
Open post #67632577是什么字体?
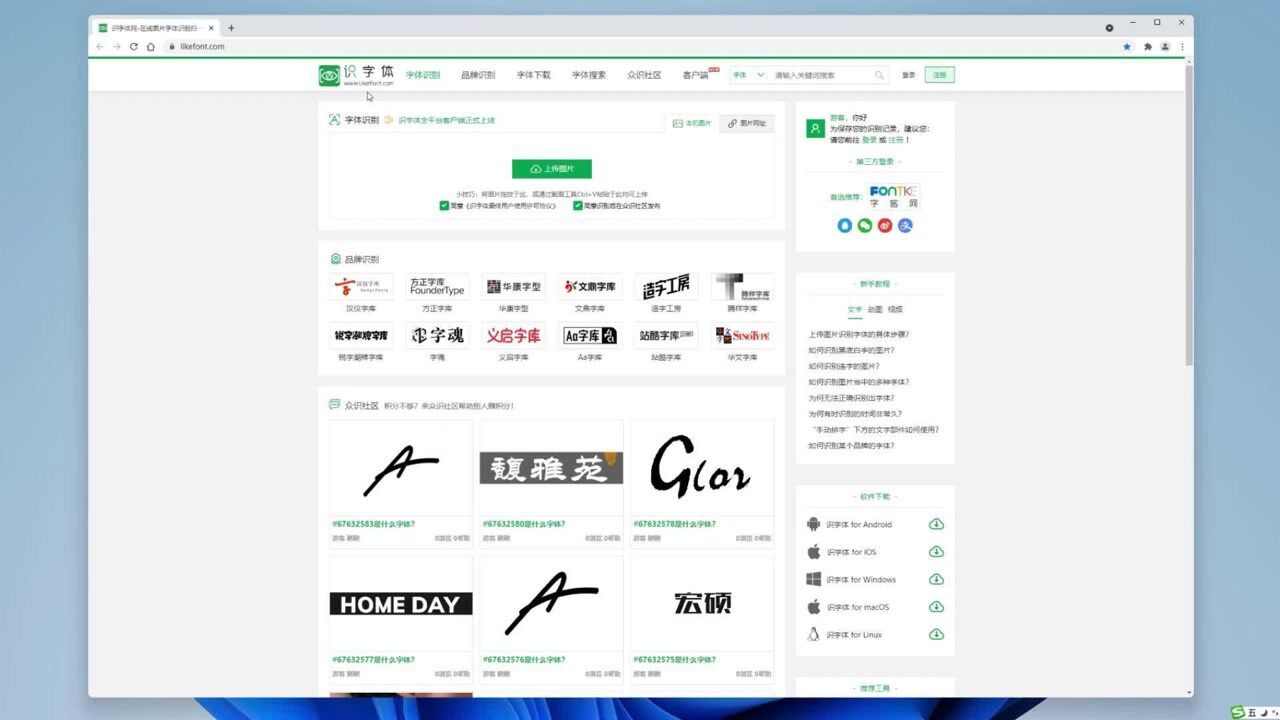(373, 659)
